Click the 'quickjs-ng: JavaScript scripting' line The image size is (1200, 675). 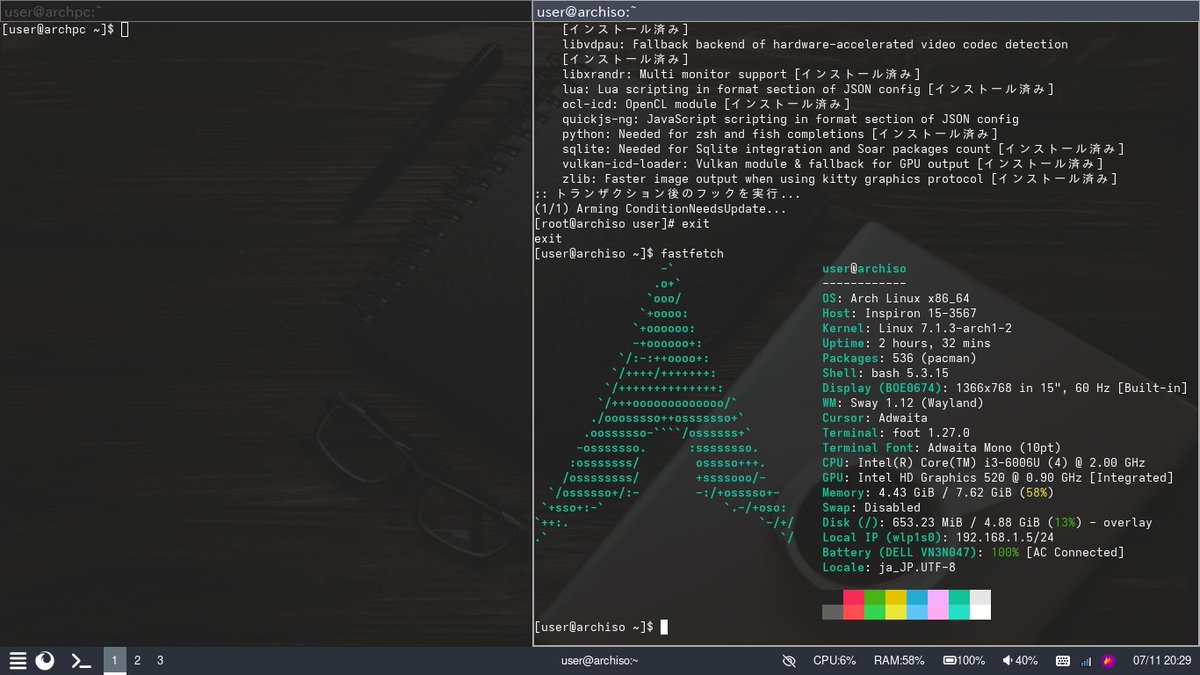[x=790, y=120]
